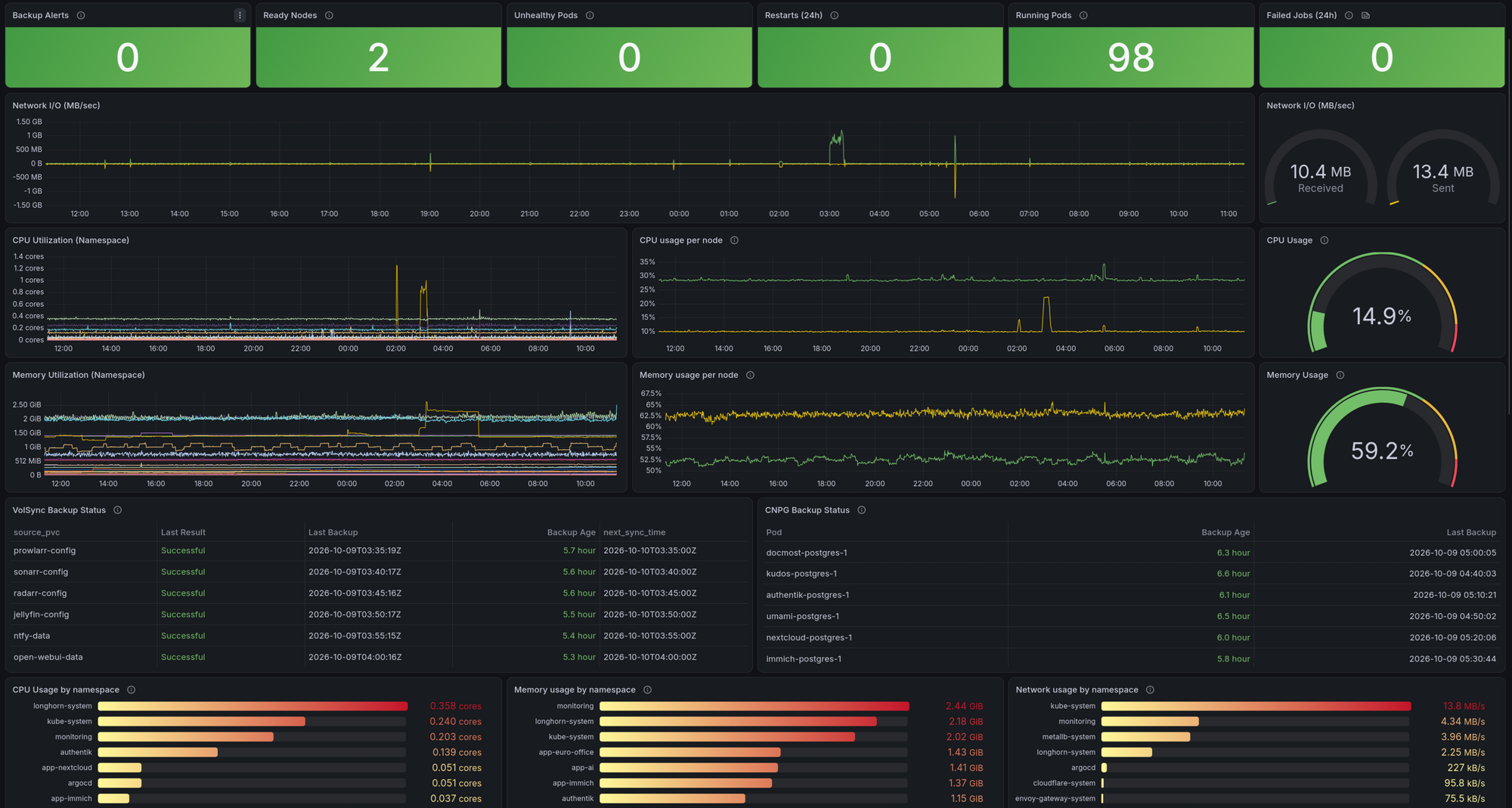Click the kube-system network usage value 13.8 MB/s
The width and height of the screenshot is (1512, 808).
tap(1464, 706)
